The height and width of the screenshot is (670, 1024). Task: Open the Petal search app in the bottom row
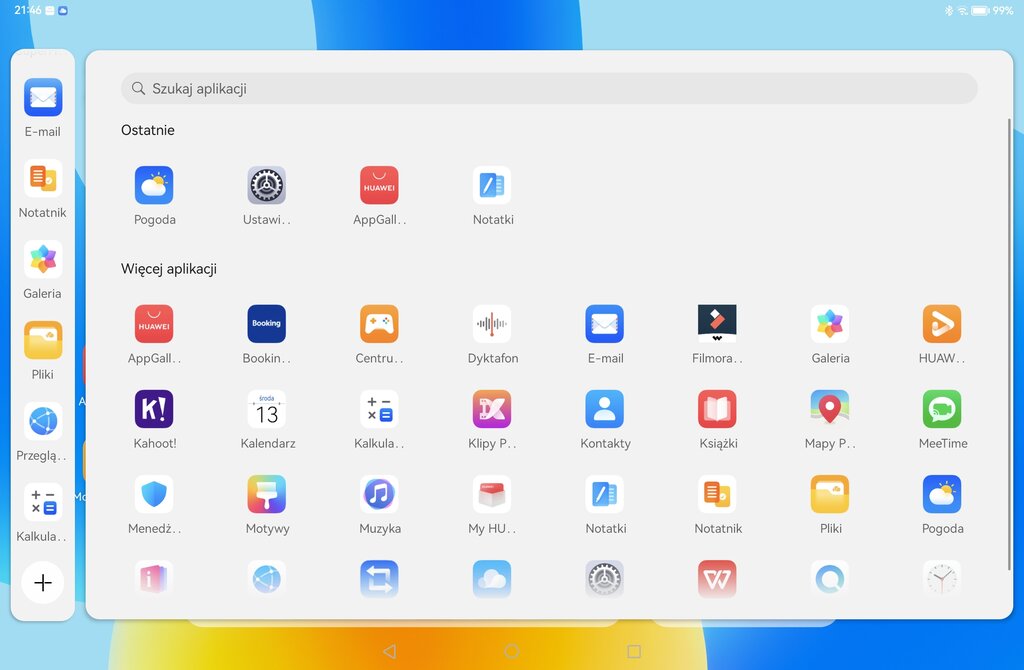pos(830,579)
